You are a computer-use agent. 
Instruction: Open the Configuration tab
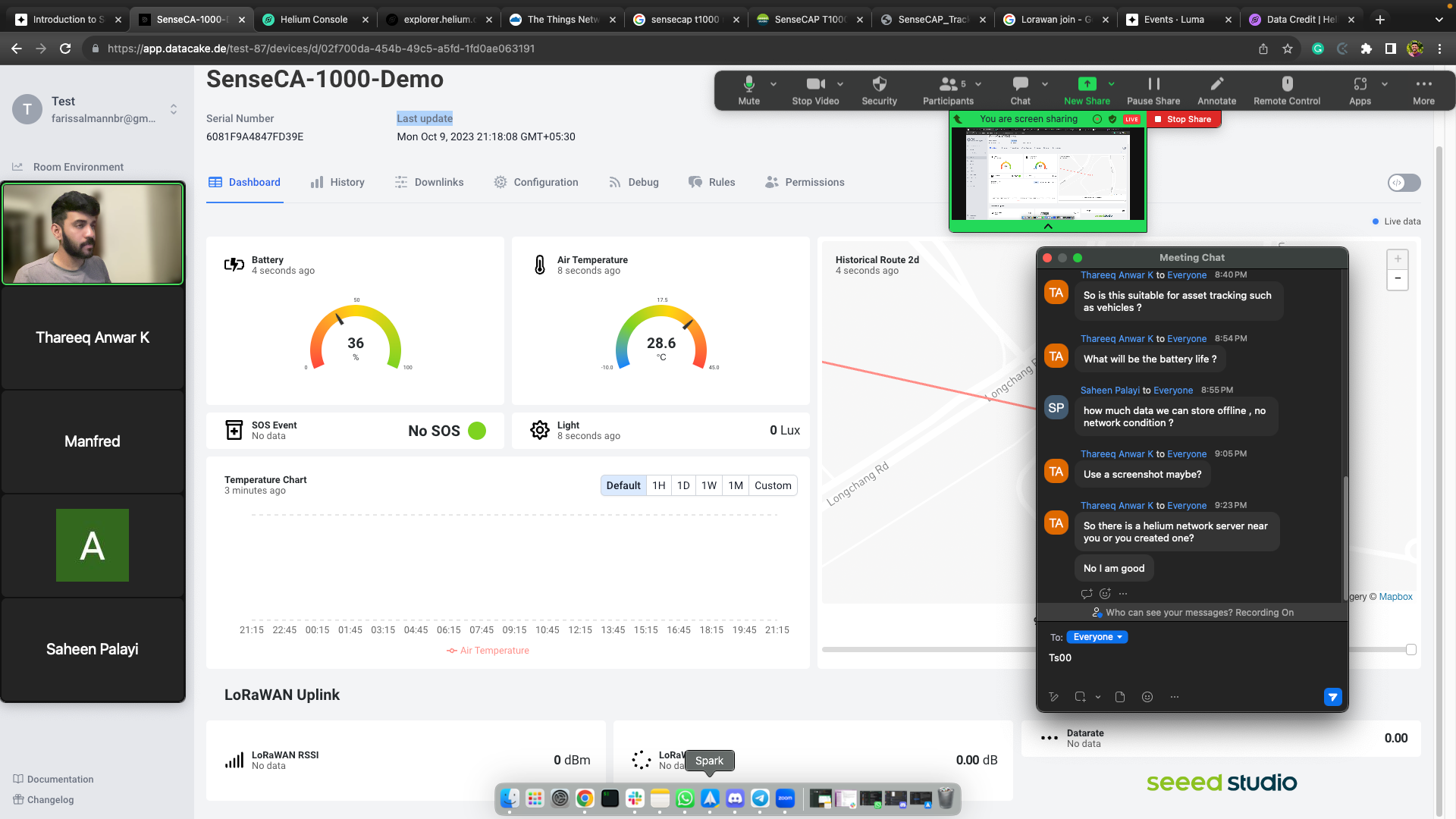(536, 182)
